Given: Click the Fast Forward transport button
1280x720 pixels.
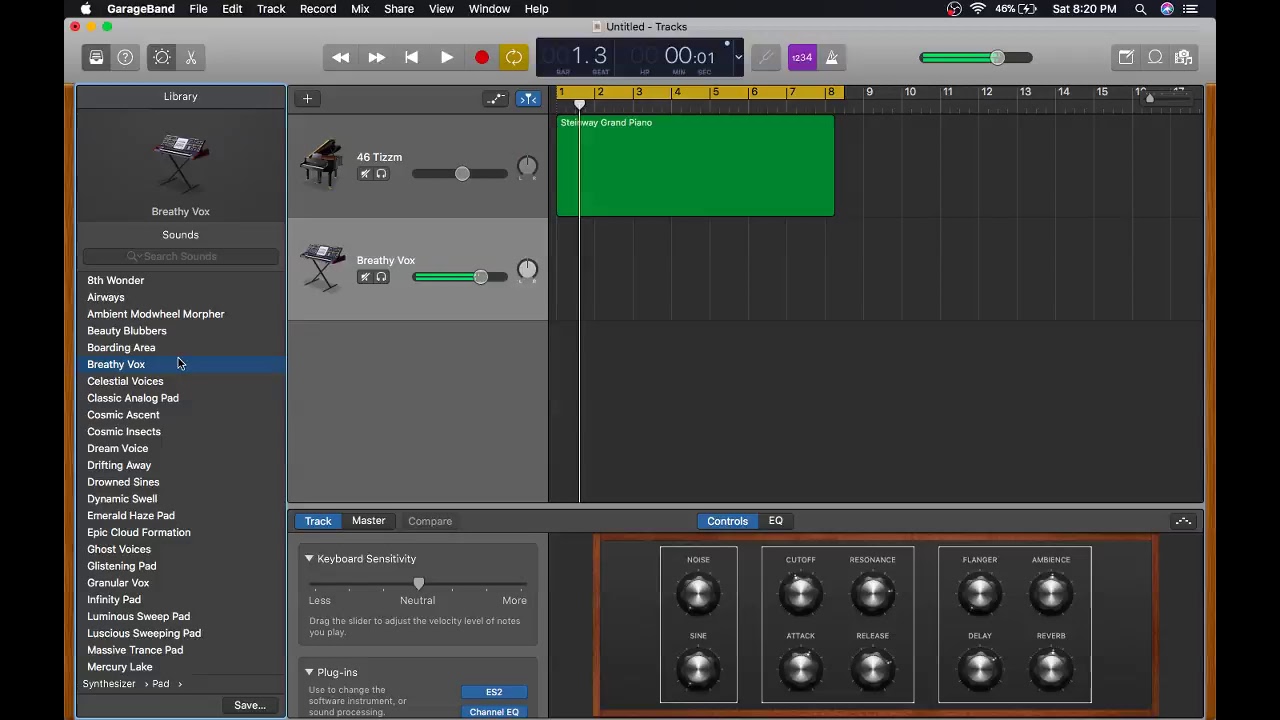Looking at the screenshot, I should point(376,58).
